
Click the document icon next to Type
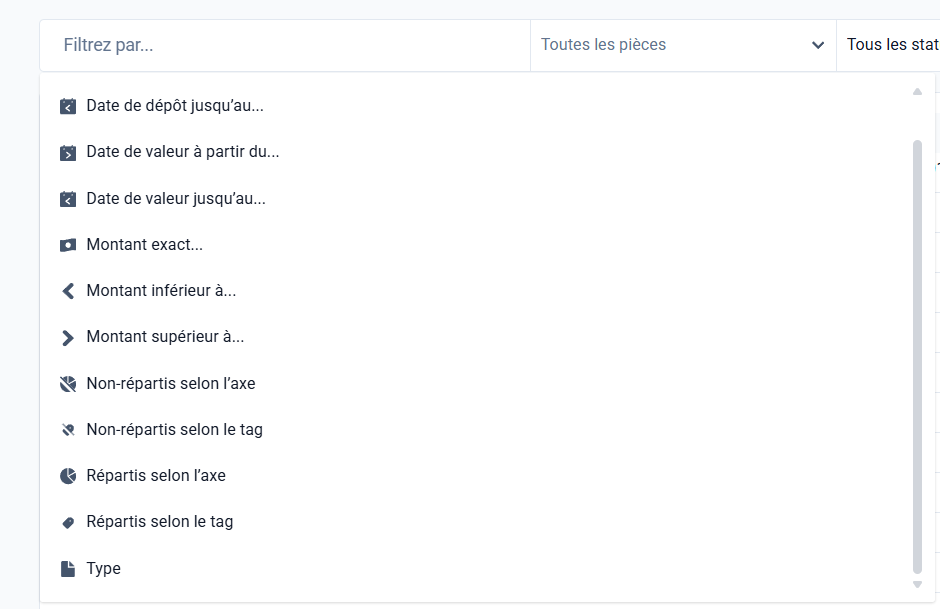[x=68, y=569]
